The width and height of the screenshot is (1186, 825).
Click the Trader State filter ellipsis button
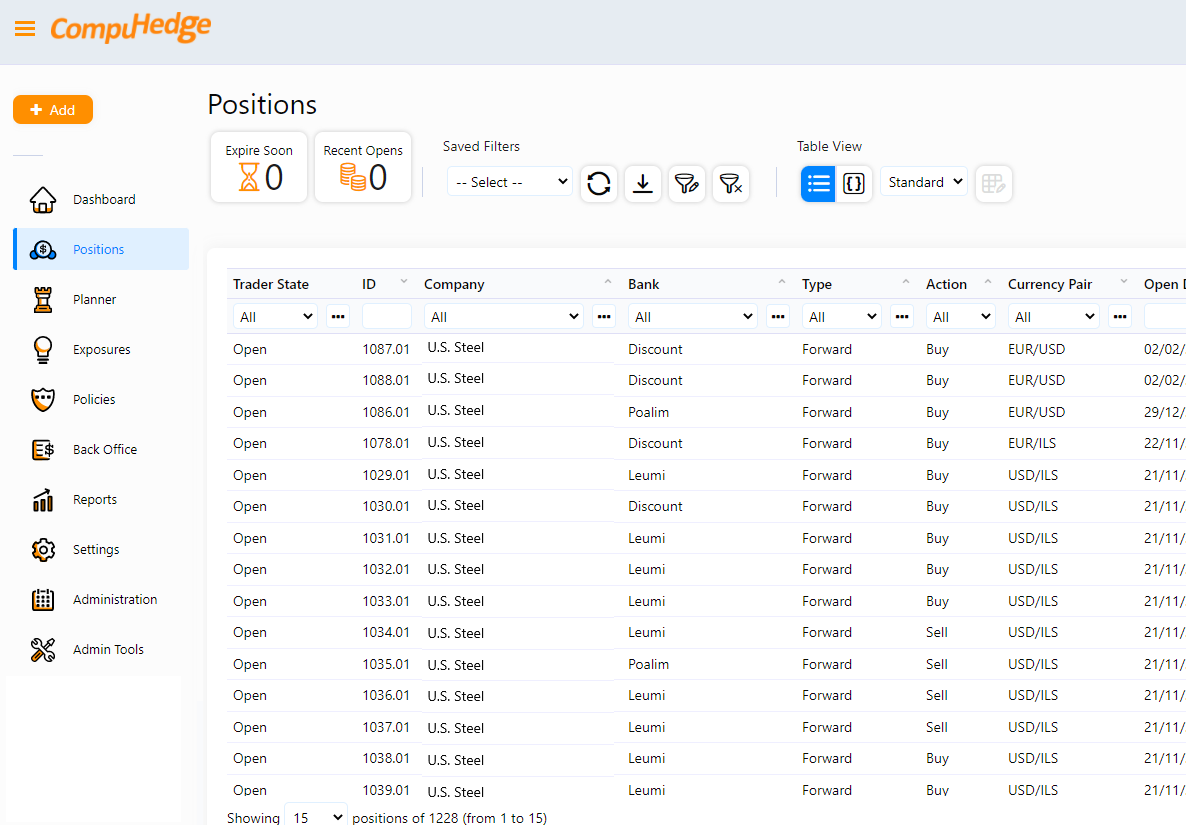pos(338,317)
